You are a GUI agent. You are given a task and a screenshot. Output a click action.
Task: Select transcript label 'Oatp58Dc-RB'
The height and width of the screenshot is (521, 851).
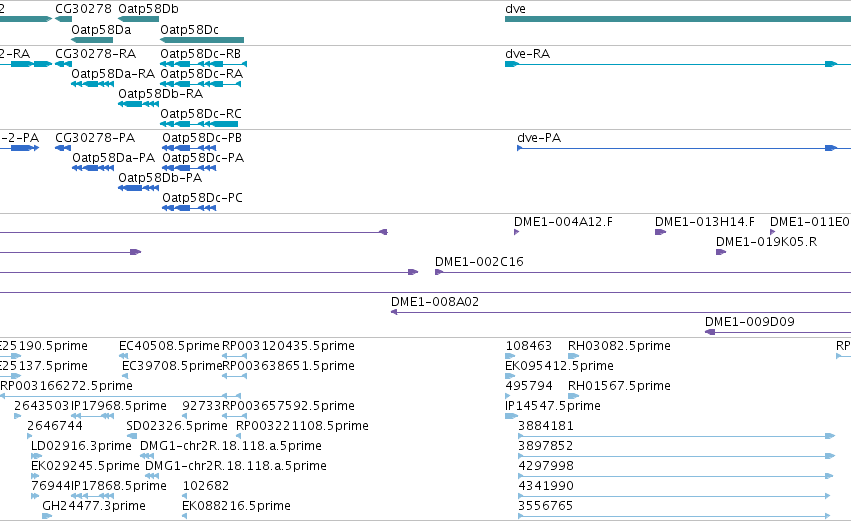click(x=200, y=54)
